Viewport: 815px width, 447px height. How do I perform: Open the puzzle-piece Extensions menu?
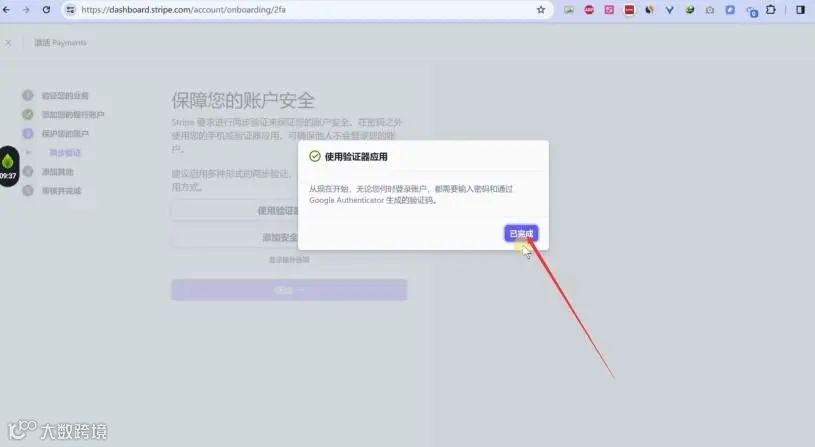pyautogui.click(x=771, y=10)
